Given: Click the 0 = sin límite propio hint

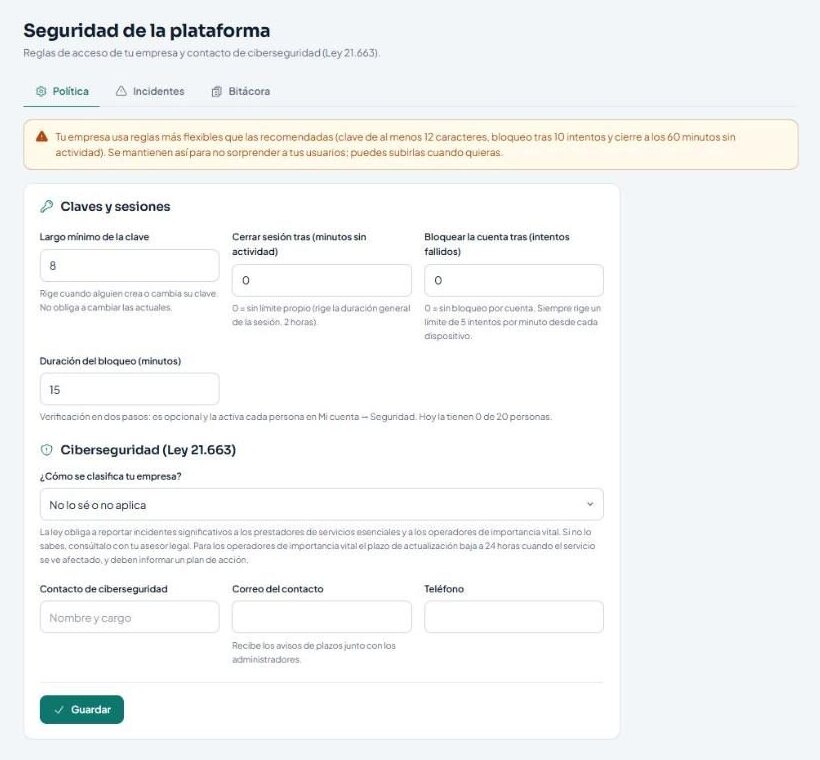Looking at the screenshot, I should pos(321,315).
